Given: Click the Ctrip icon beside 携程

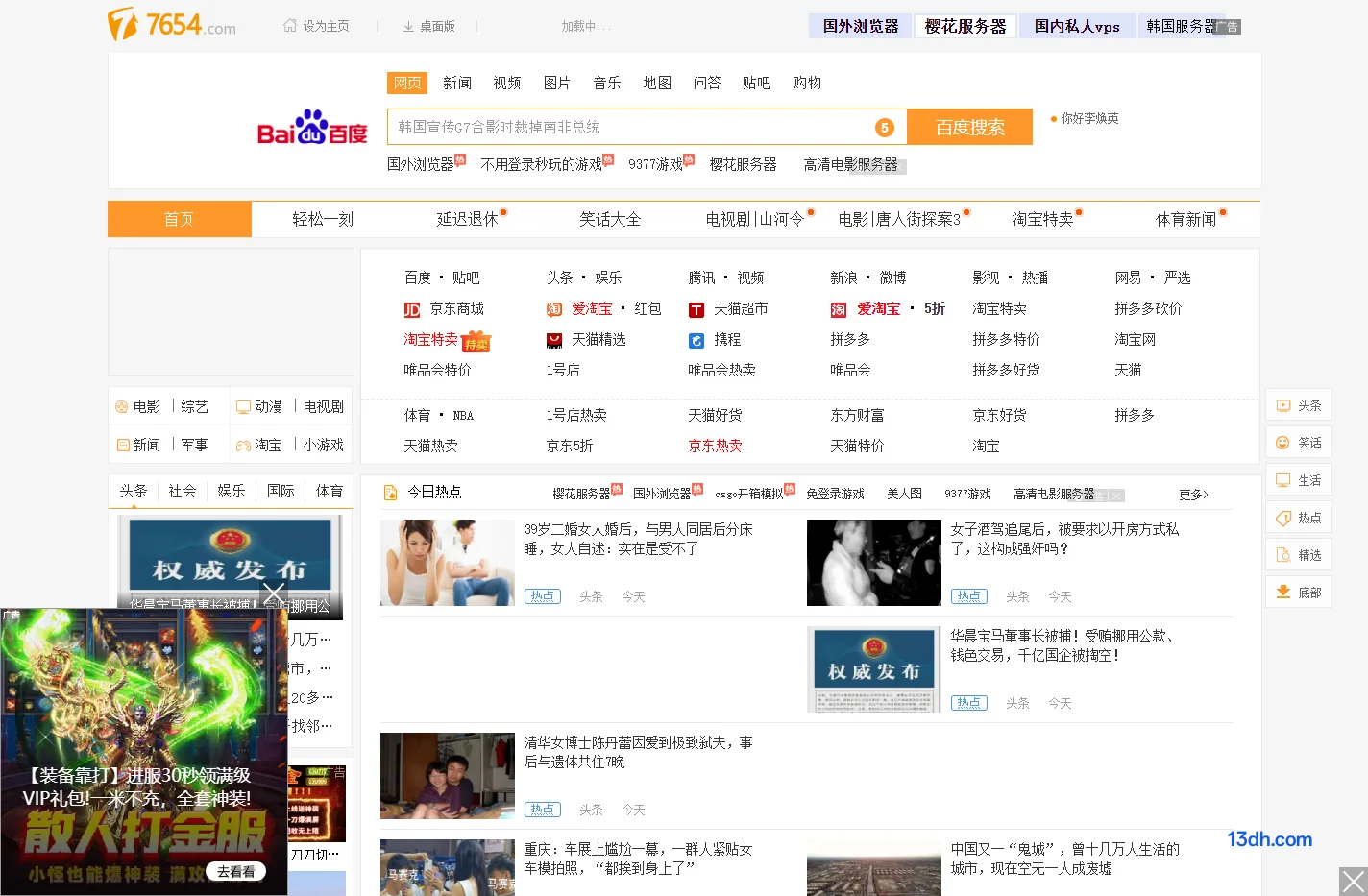Looking at the screenshot, I should click(696, 340).
